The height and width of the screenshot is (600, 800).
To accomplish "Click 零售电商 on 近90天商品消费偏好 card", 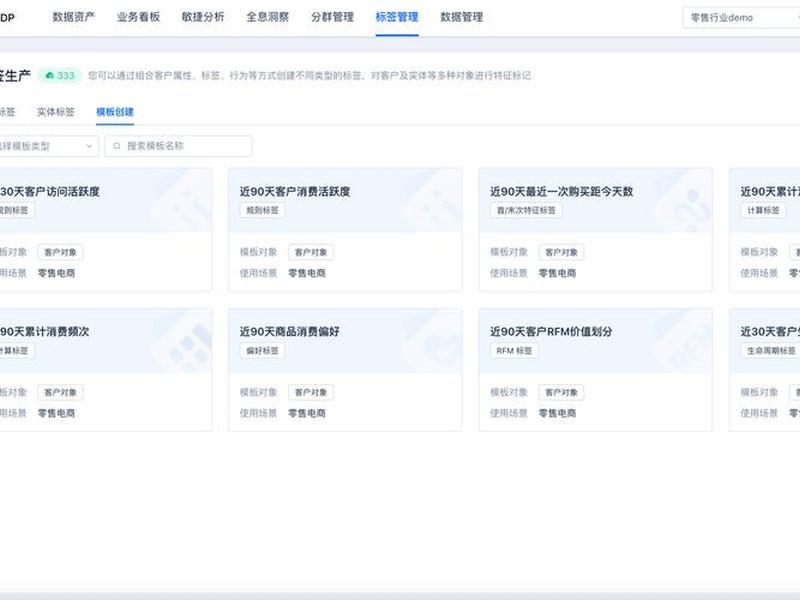I will pos(307,413).
